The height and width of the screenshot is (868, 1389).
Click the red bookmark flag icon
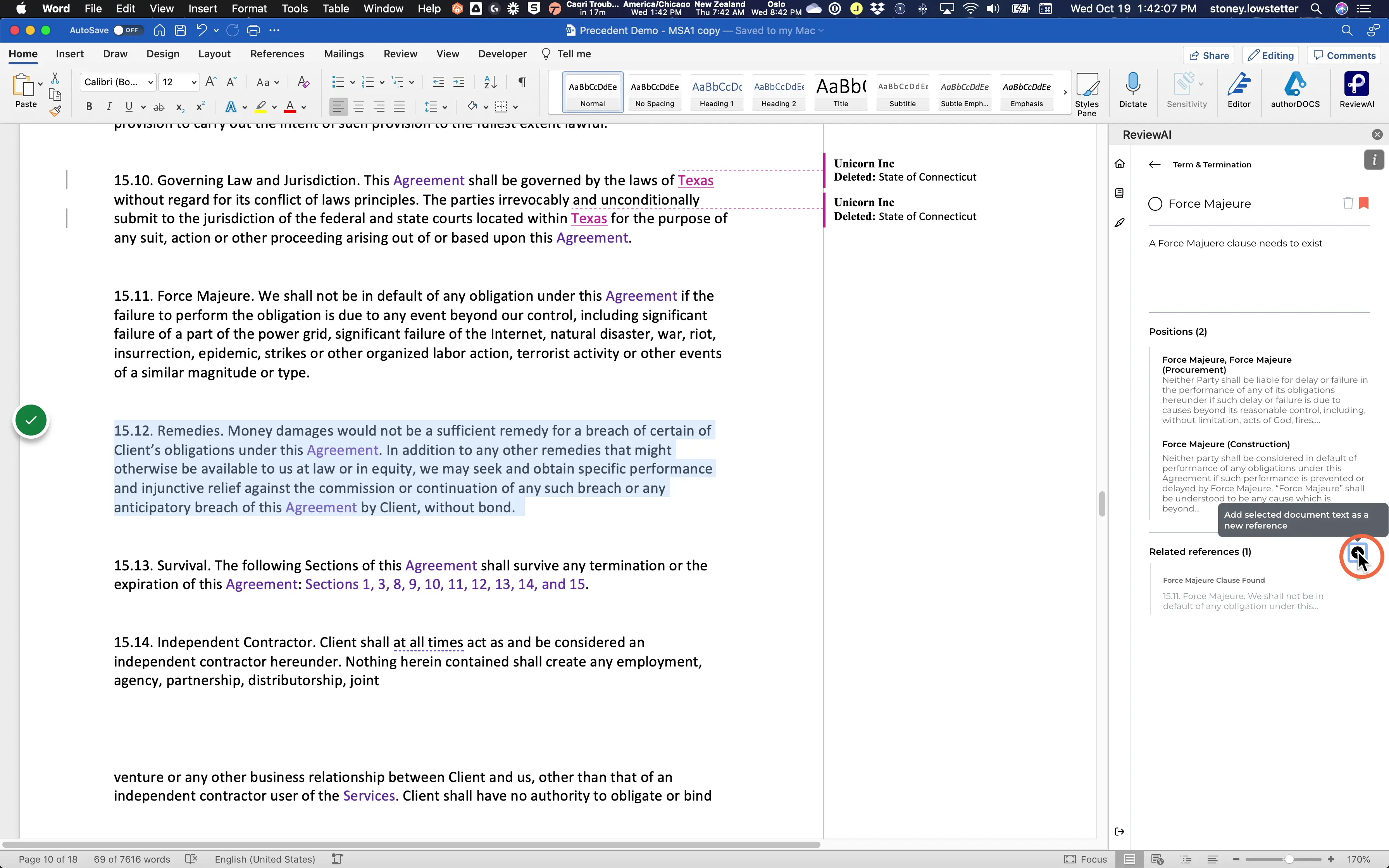click(1364, 203)
